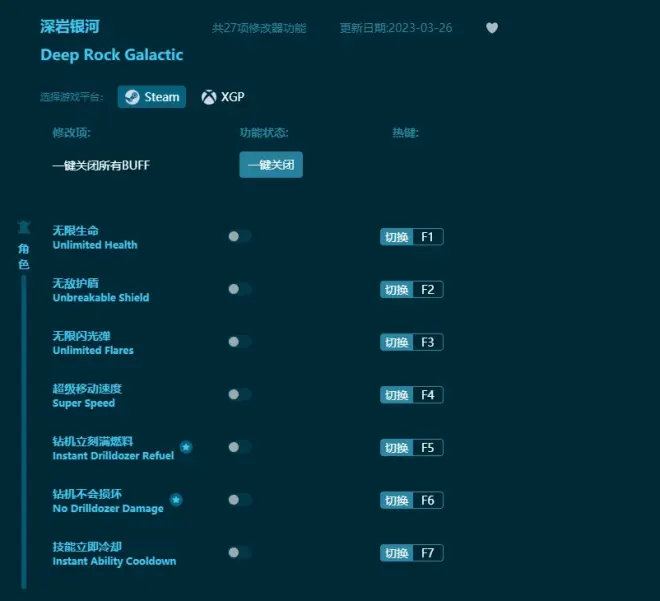Viewport: 660px width, 601px height.
Task: Switch to the XGP platform tab
Action: 223,97
